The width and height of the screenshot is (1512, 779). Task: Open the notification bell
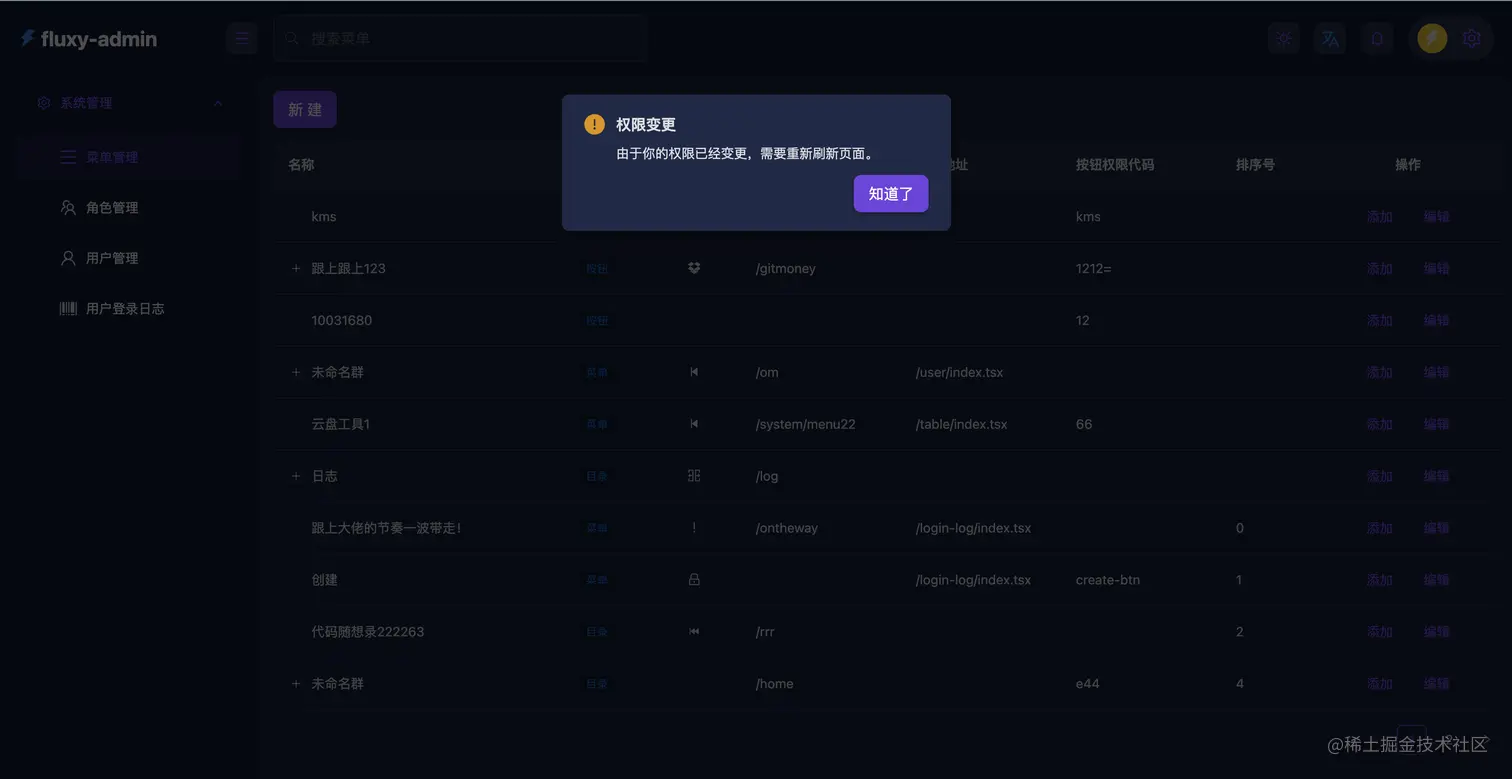coord(1377,39)
